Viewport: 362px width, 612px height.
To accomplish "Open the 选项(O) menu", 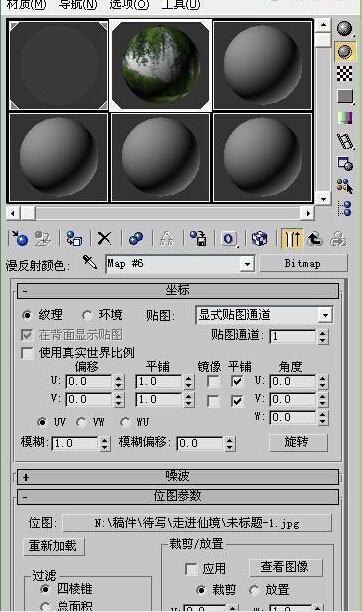I will tap(129, 5).
